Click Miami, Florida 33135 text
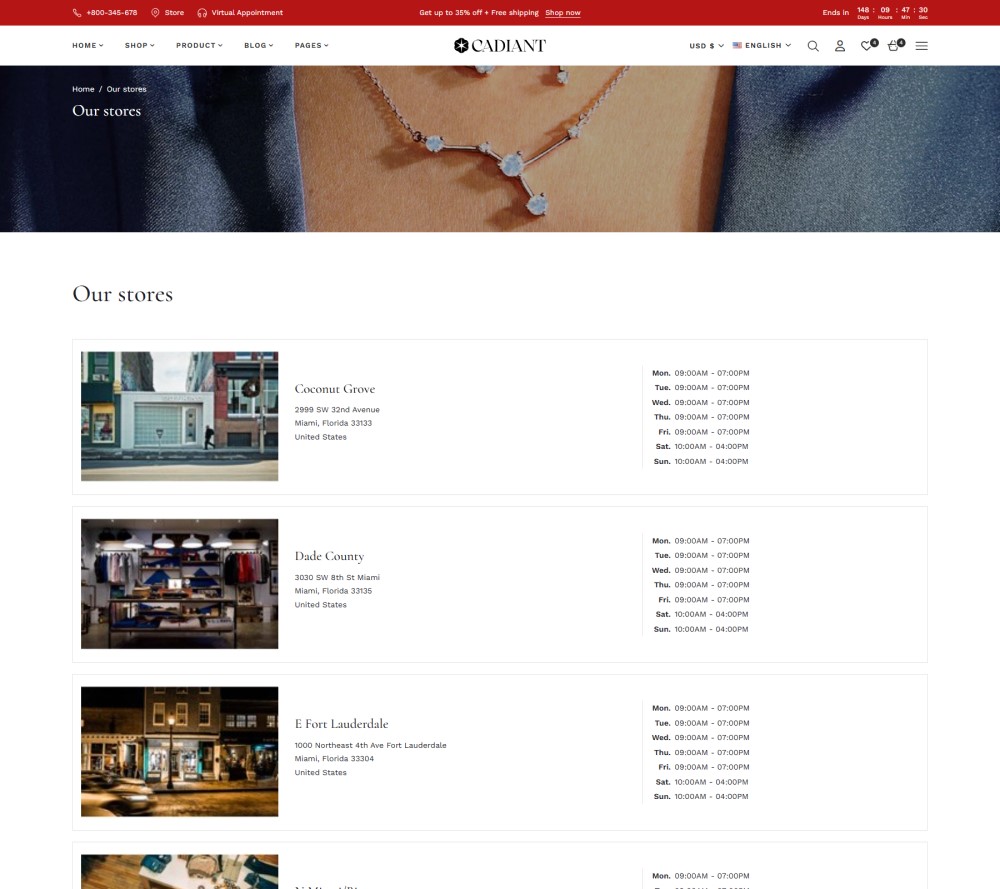This screenshot has height=889, width=1000. coord(333,591)
